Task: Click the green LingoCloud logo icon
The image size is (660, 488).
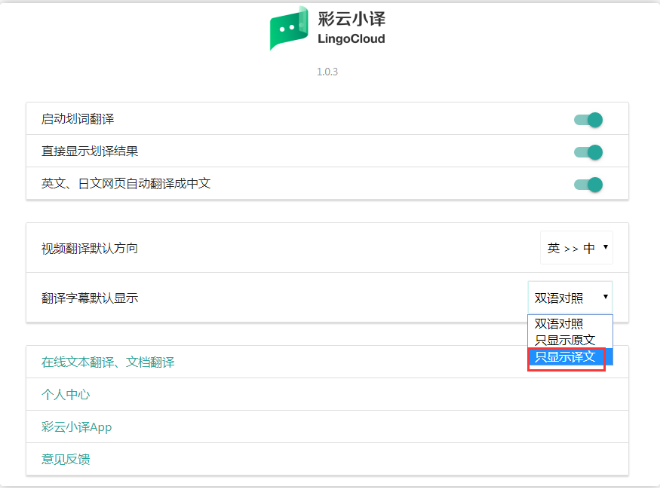Action: point(289,28)
